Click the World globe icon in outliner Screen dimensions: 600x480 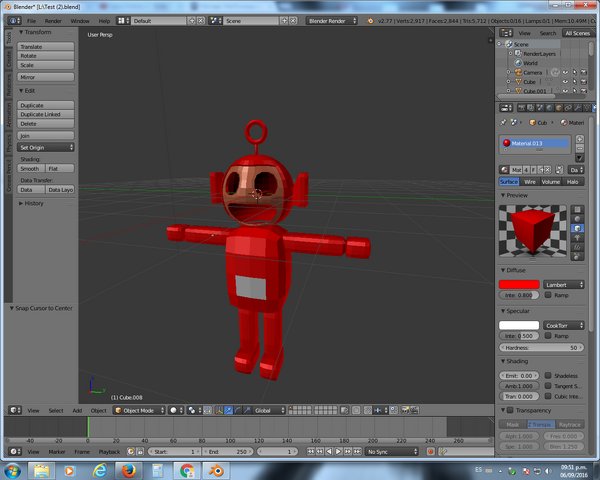pos(518,63)
